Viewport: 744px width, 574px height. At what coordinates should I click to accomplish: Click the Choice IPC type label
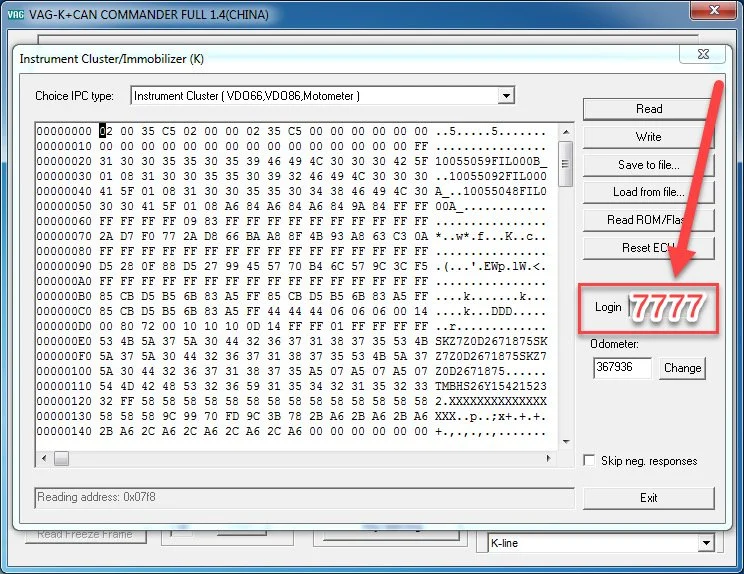coord(74,96)
